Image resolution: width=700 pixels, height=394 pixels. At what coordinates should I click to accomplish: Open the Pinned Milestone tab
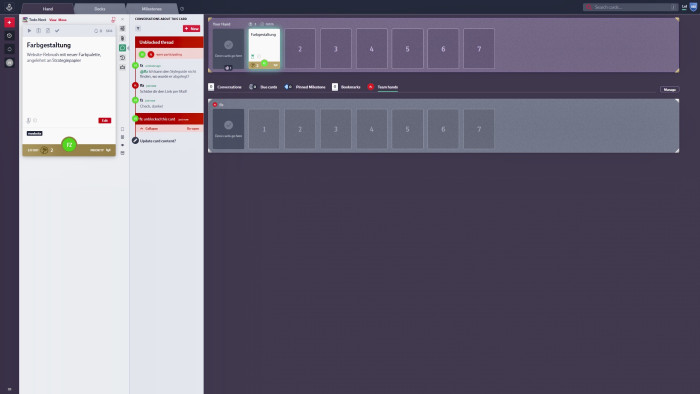[x=305, y=87]
